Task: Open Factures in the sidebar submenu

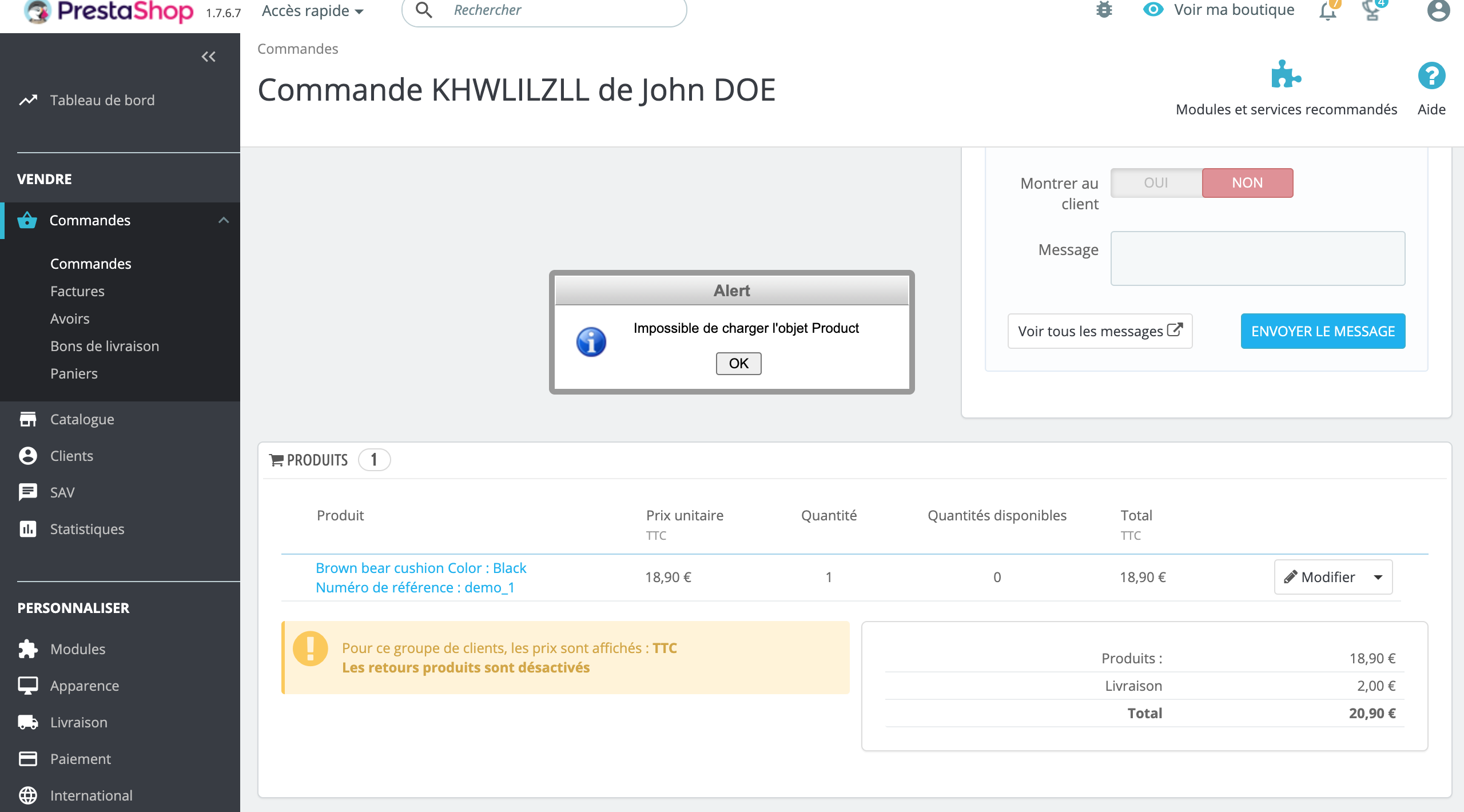Action: pos(77,291)
